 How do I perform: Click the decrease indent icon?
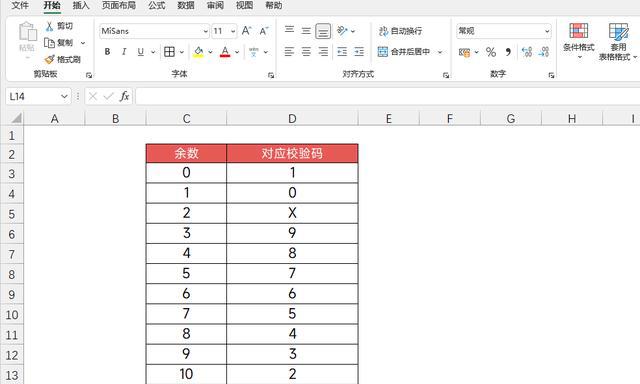(342, 52)
